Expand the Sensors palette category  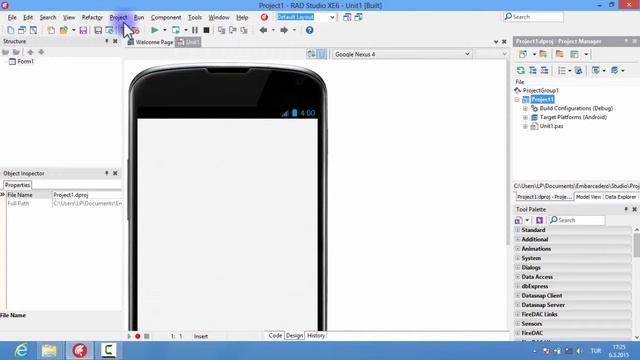pyautogui.click(x=518, y=324)
